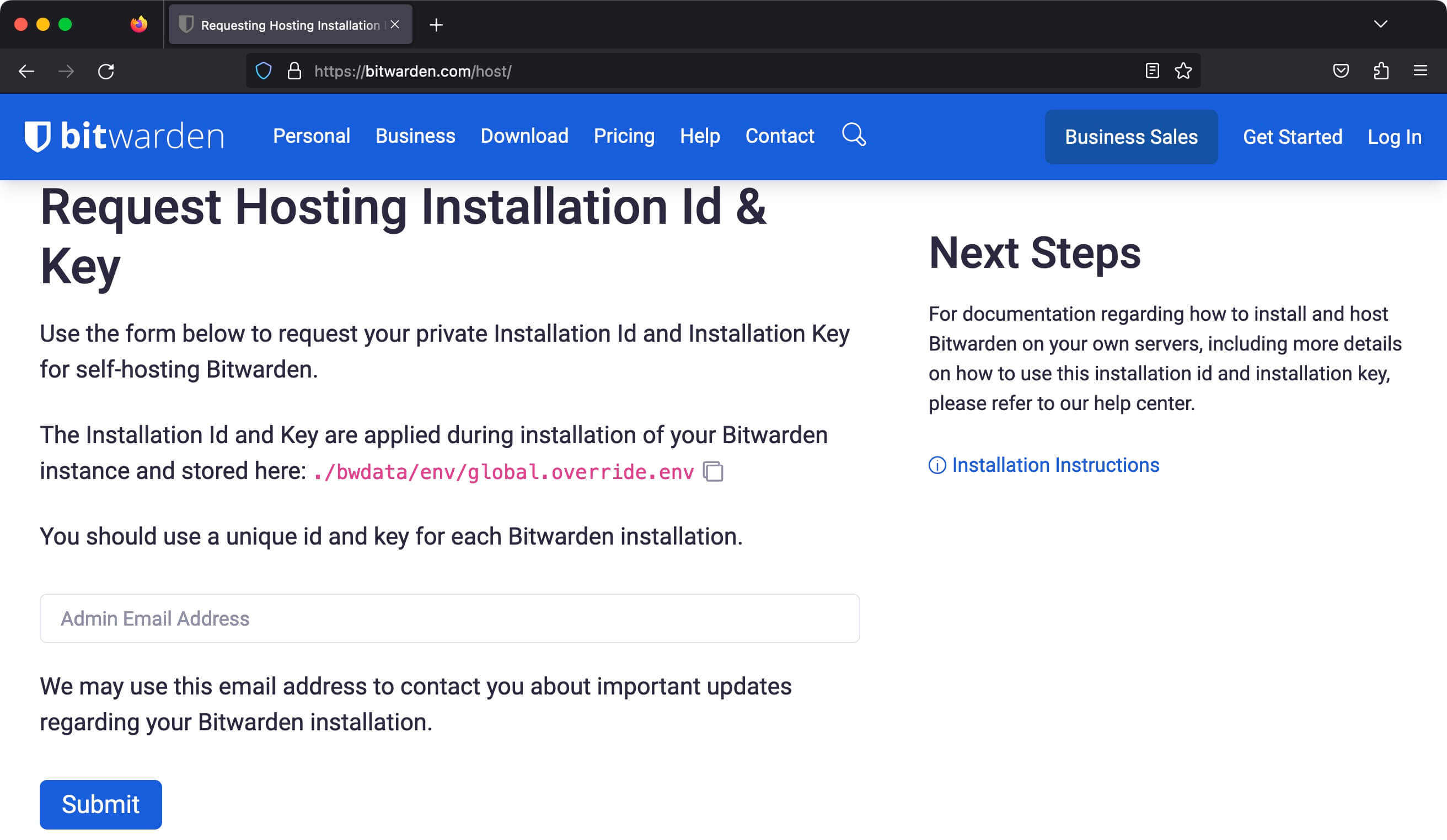Go back with the browser back arrow
This screenshot has width=1447, height=840.
point(26,71)
